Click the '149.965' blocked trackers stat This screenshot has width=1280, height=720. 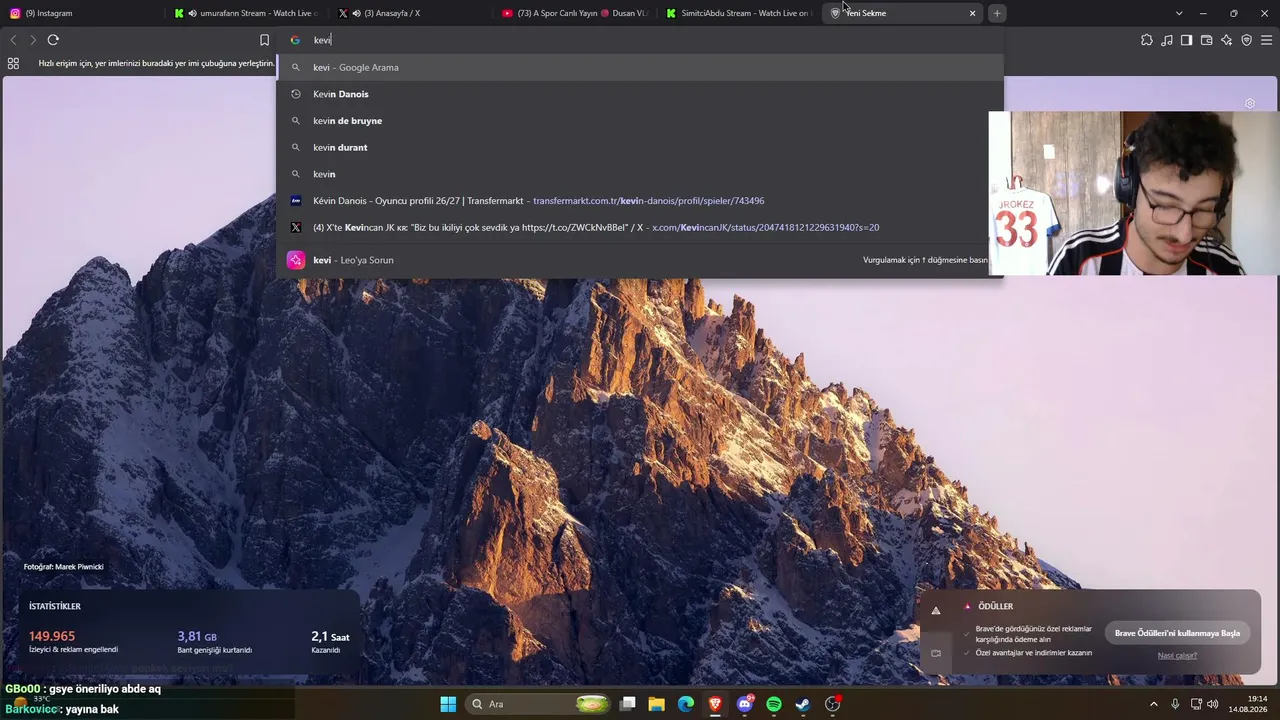[52, 636]
